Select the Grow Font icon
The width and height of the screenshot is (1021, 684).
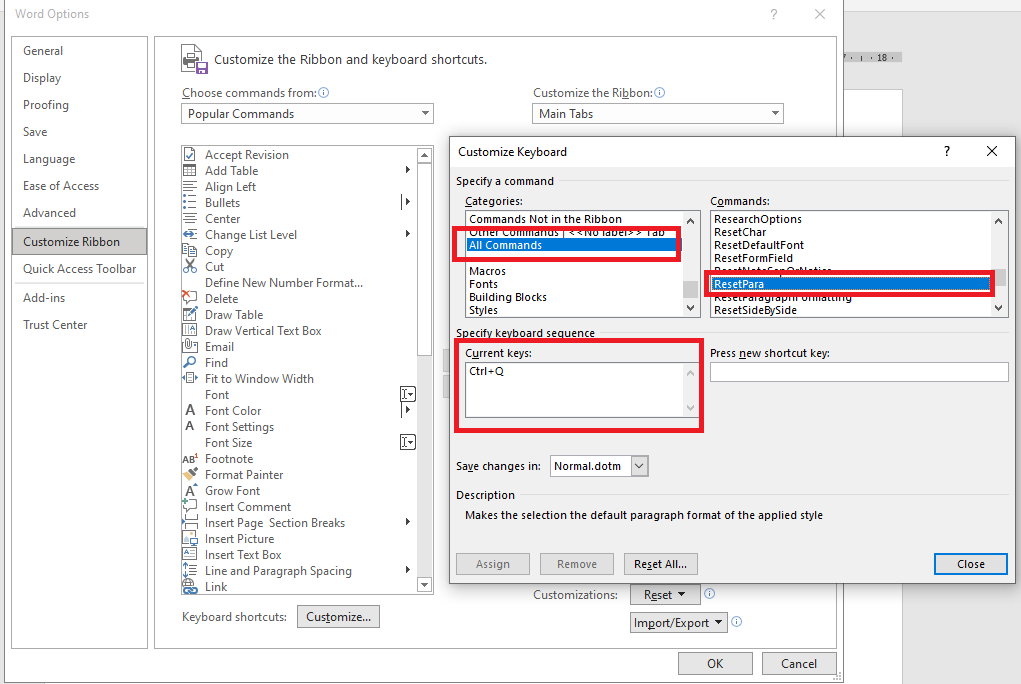point(189,491)
